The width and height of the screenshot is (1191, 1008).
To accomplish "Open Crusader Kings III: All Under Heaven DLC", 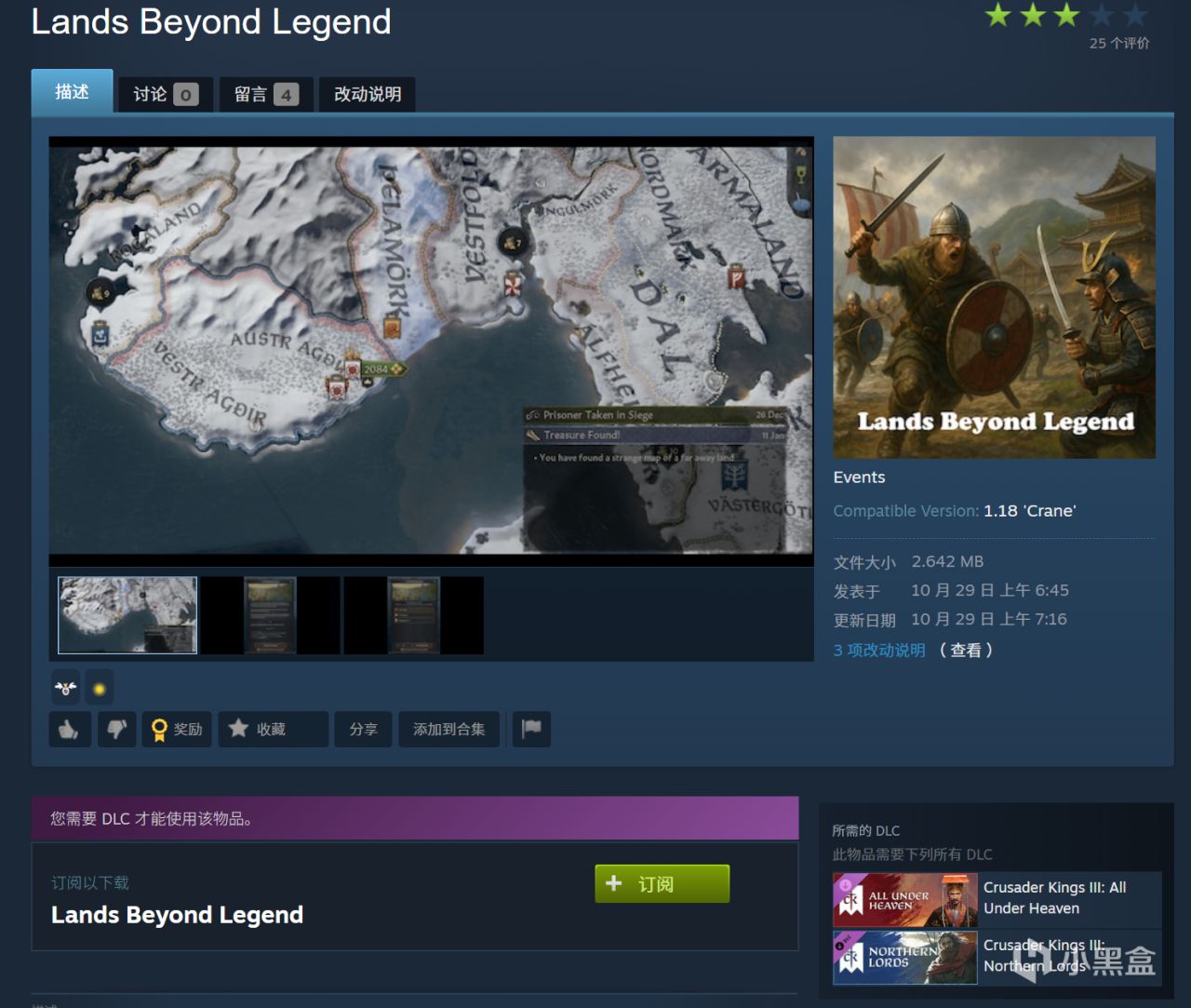I will pyautogui.click(x=1054, y=897).
